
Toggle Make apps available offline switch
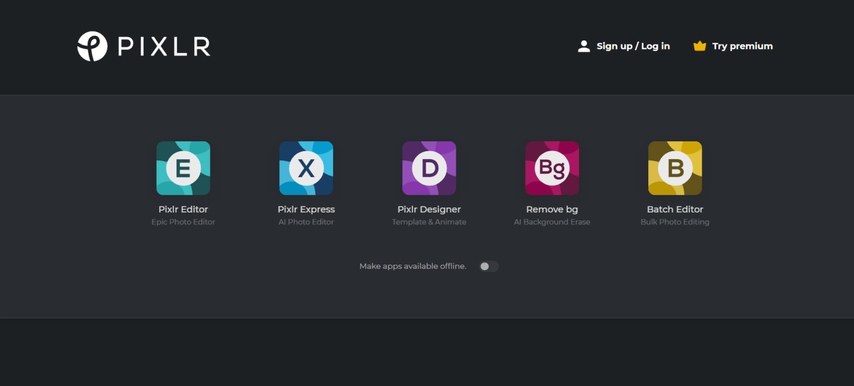pos(489,266)
